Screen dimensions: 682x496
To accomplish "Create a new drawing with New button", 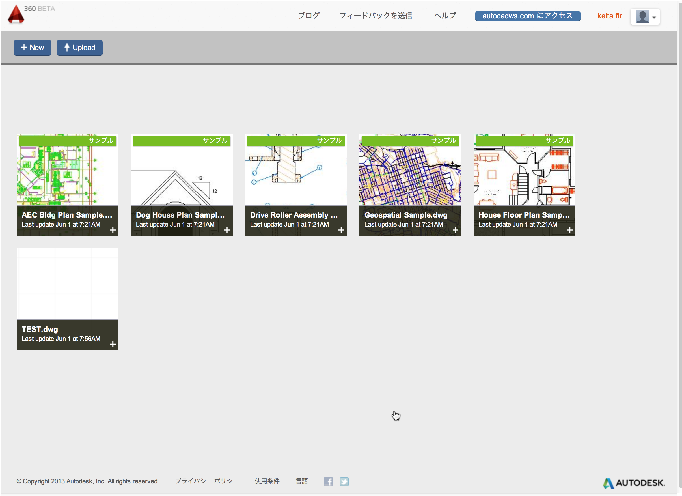I will click(x=33, y=47).
